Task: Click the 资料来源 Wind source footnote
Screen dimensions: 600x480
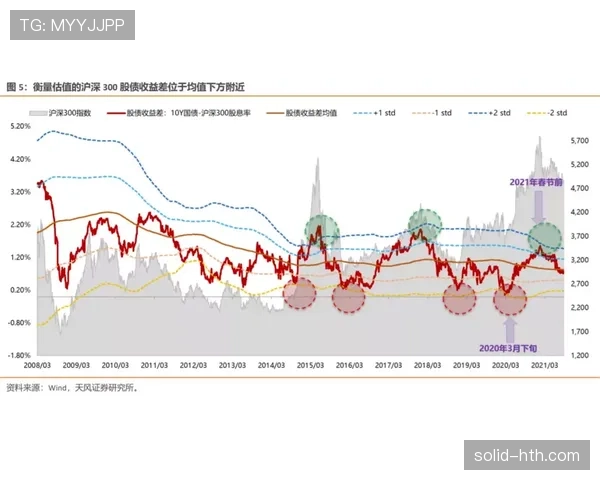Action: pyautogui.click(x=72, y=387)
